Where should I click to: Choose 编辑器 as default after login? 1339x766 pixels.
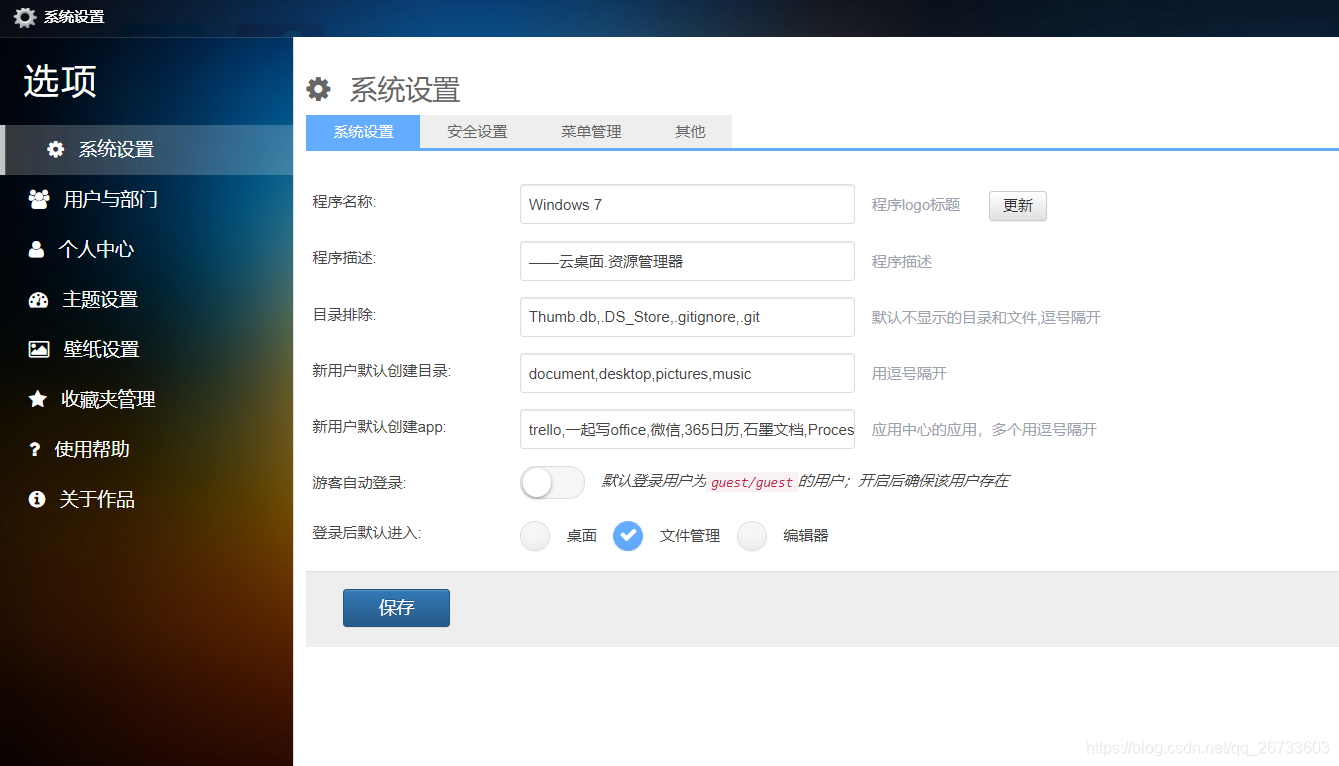point(752,536)
